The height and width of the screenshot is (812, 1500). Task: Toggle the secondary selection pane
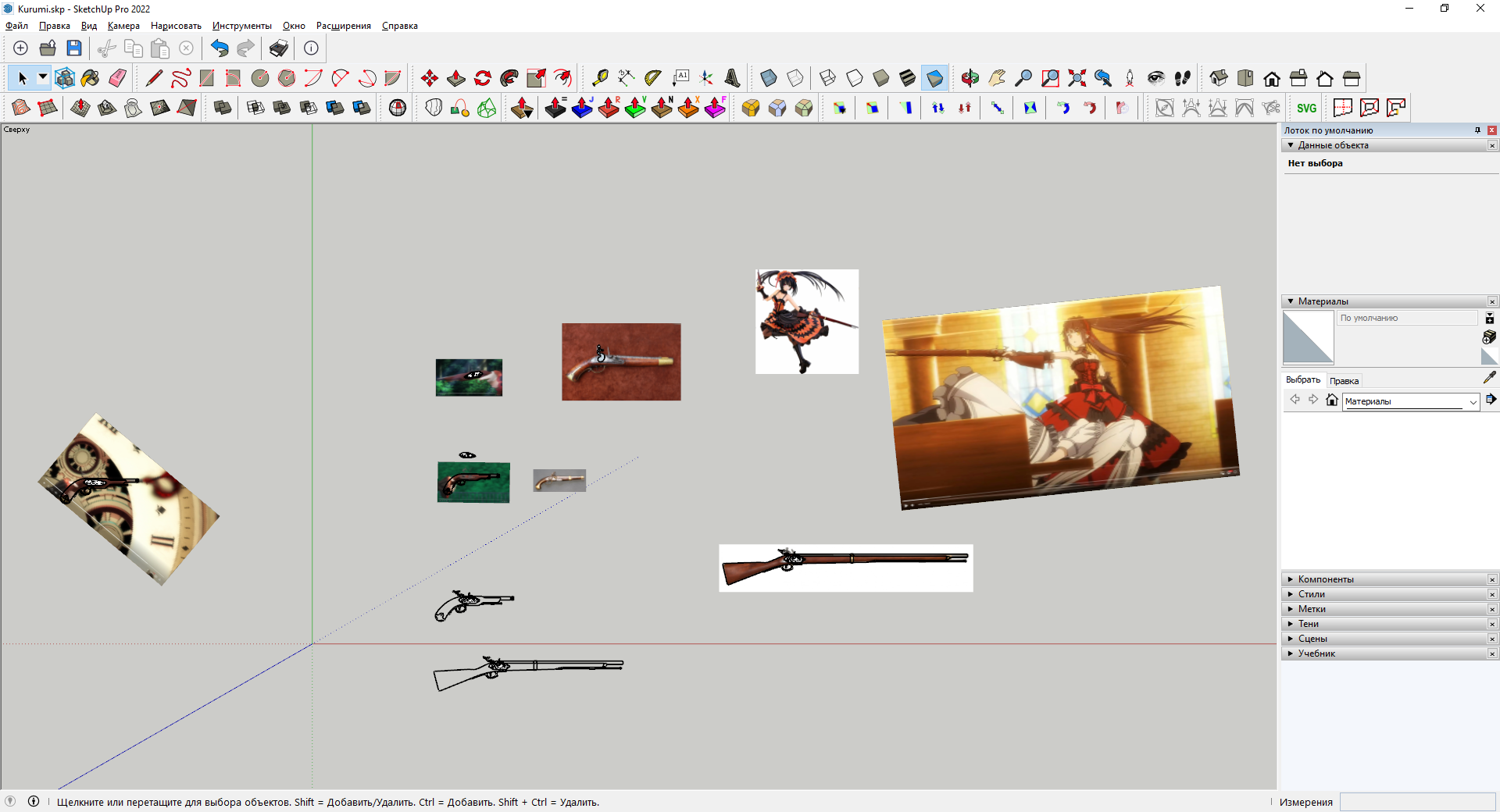(1489, 318)
